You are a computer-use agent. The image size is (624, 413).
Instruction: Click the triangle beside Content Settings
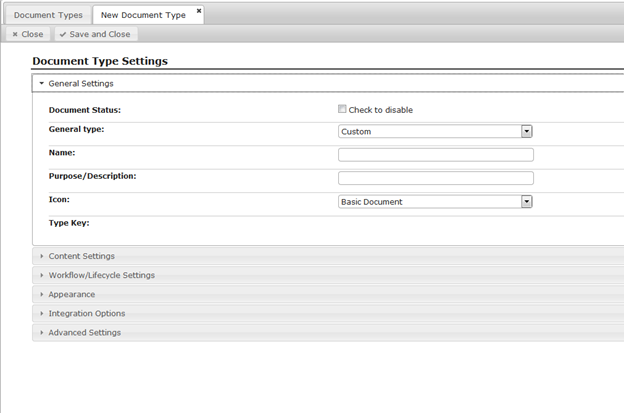[41, 256]
